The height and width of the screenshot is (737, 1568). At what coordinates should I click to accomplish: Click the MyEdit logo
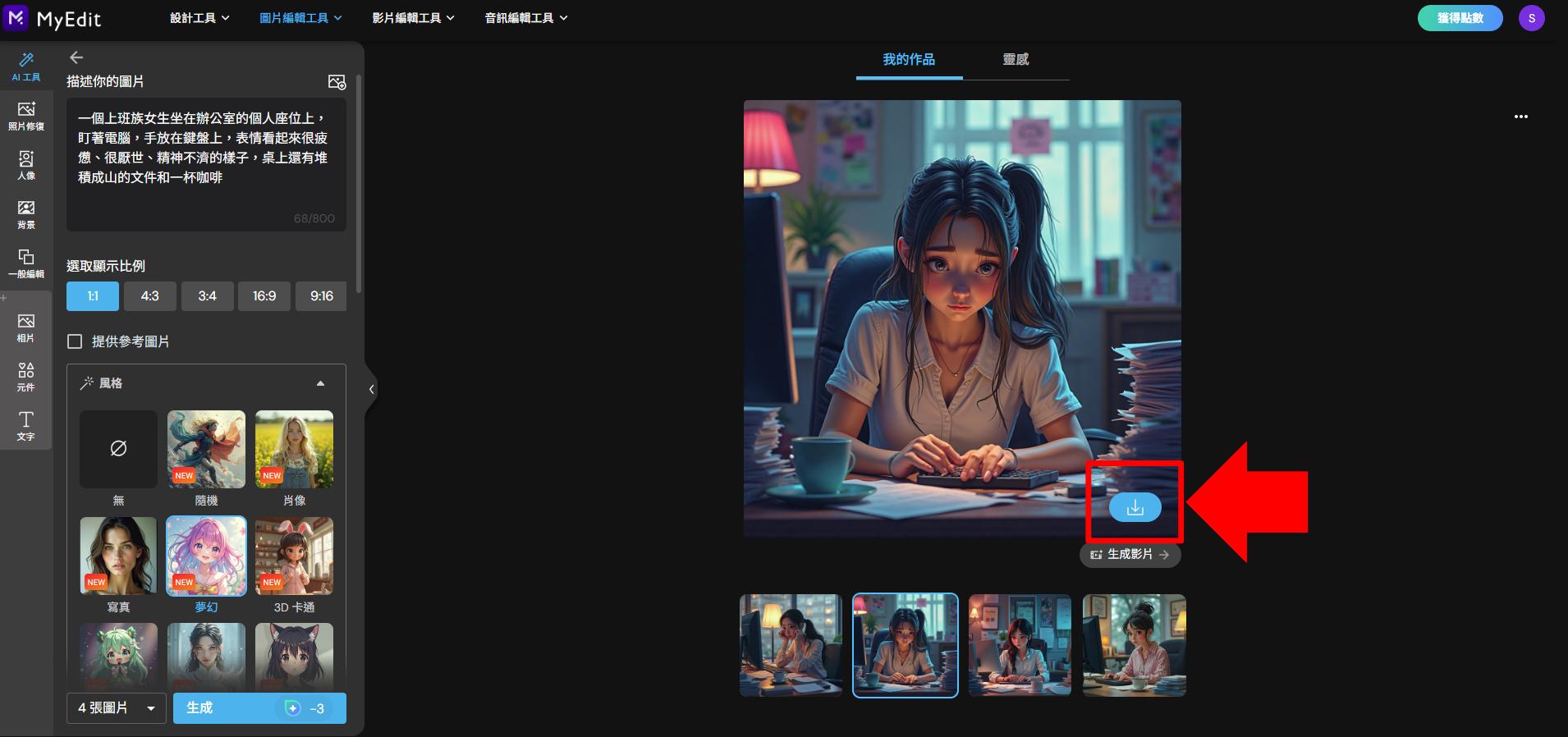(53, 17)
